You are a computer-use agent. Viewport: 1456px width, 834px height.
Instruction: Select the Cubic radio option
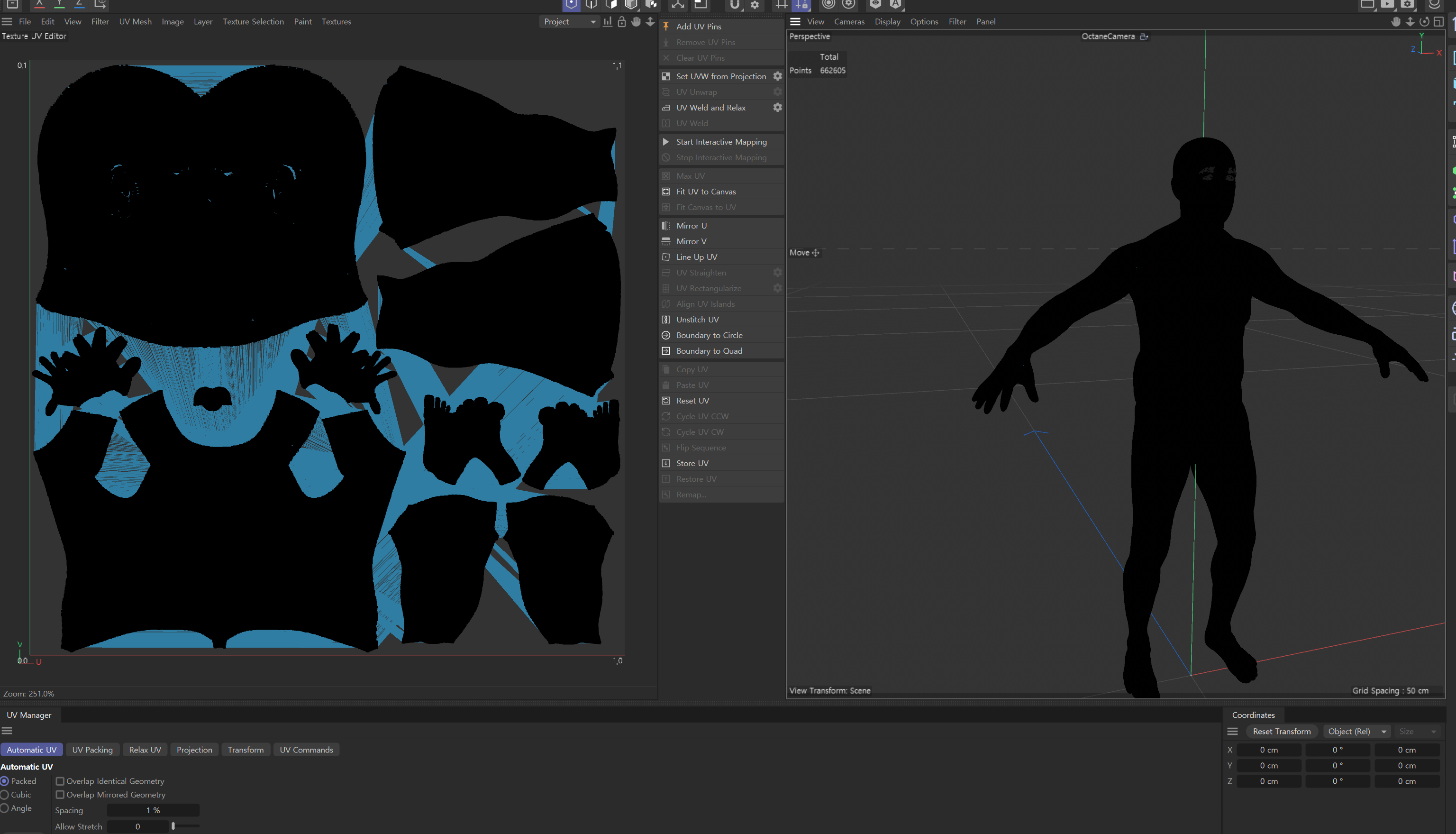(5, 795)
